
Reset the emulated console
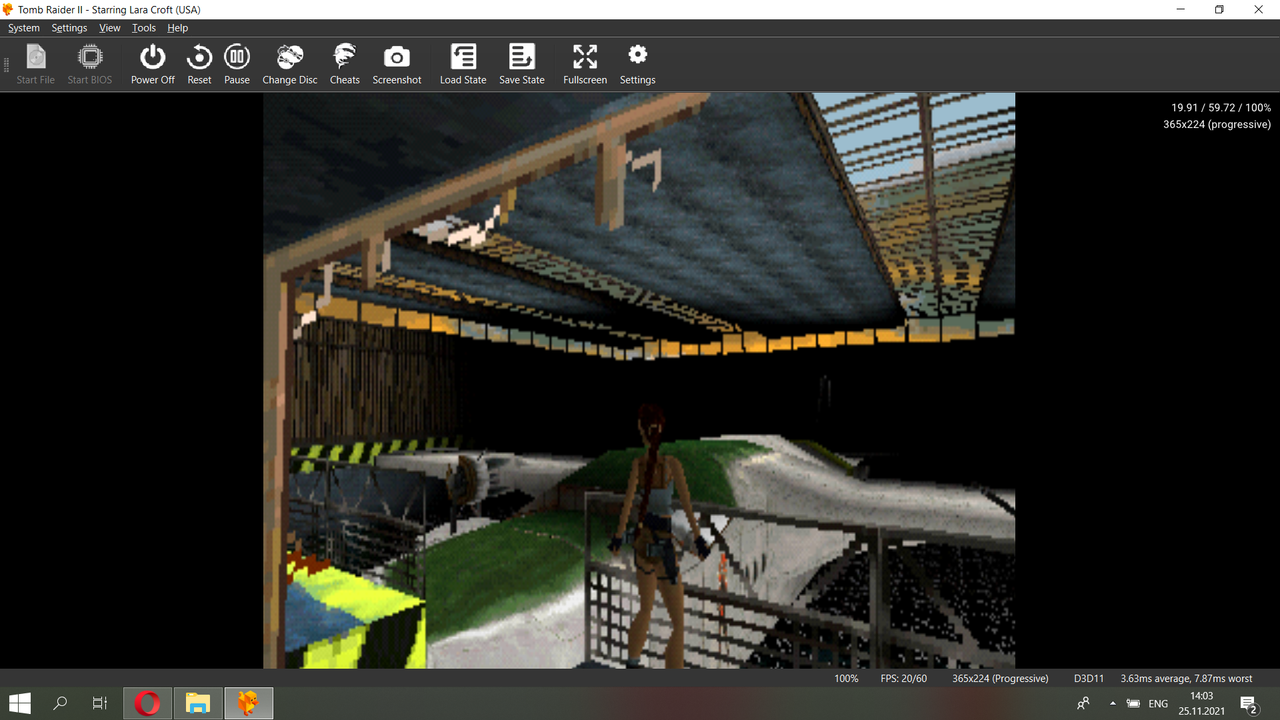199,65
